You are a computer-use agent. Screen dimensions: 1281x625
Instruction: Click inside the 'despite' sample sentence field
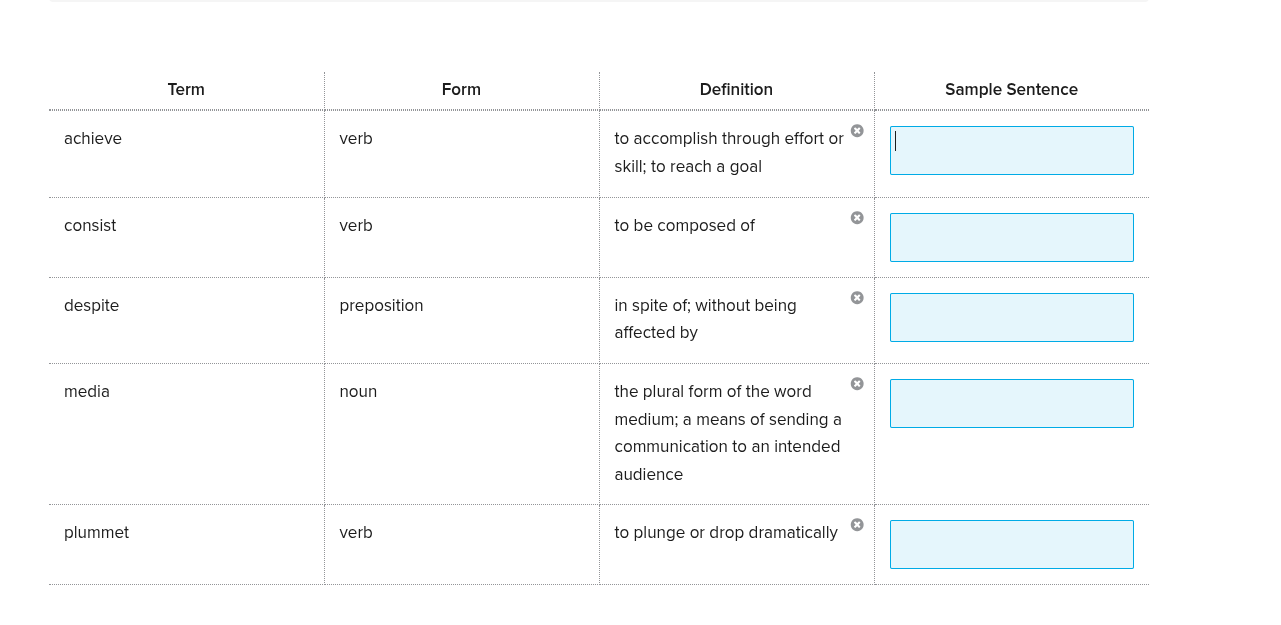click(x=1011, y=317)
